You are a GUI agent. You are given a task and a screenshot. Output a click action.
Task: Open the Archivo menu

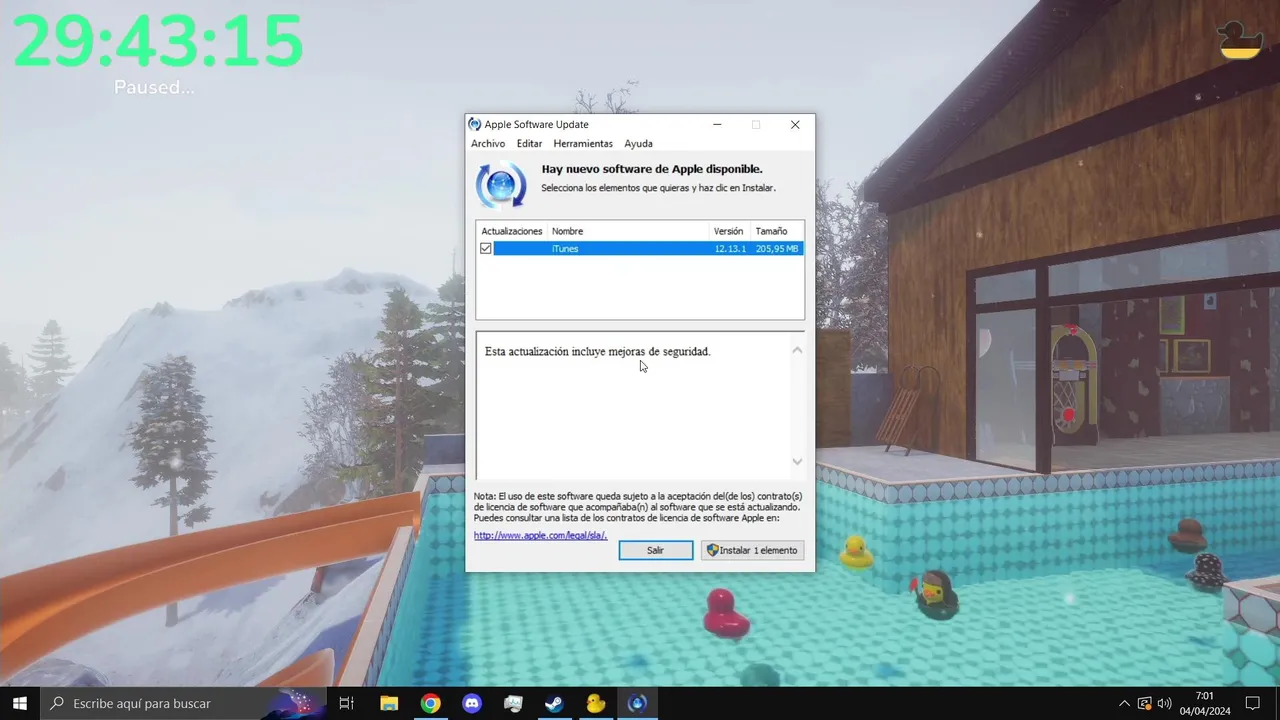488,144
